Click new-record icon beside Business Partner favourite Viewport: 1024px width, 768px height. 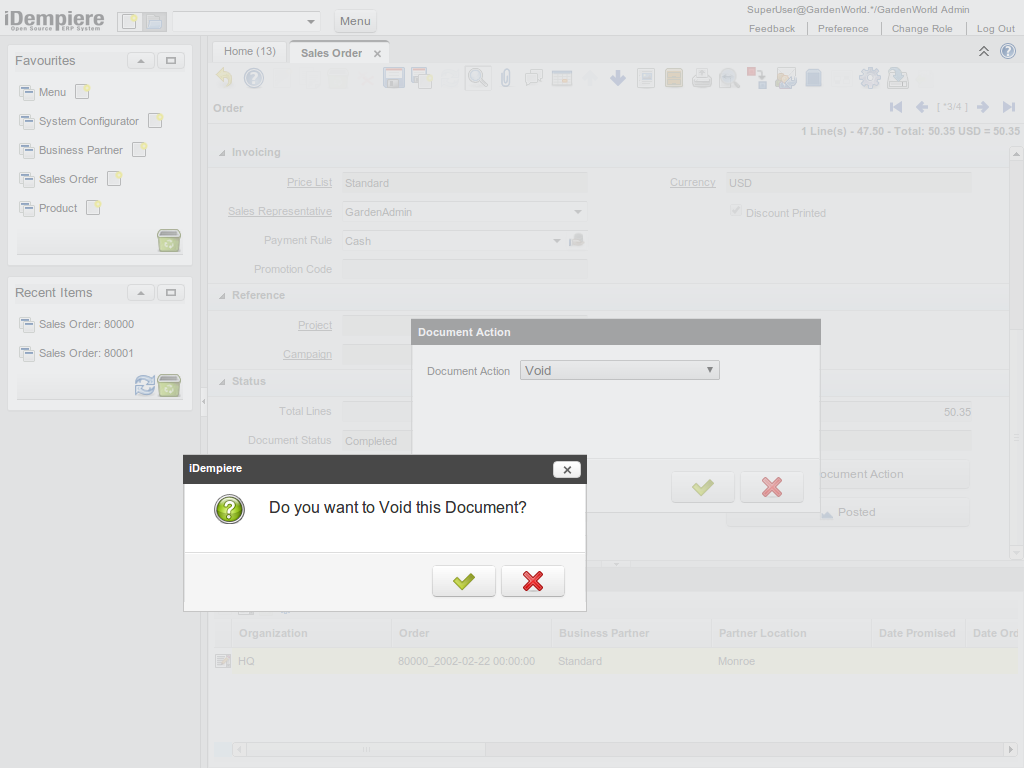coord(139,150)
